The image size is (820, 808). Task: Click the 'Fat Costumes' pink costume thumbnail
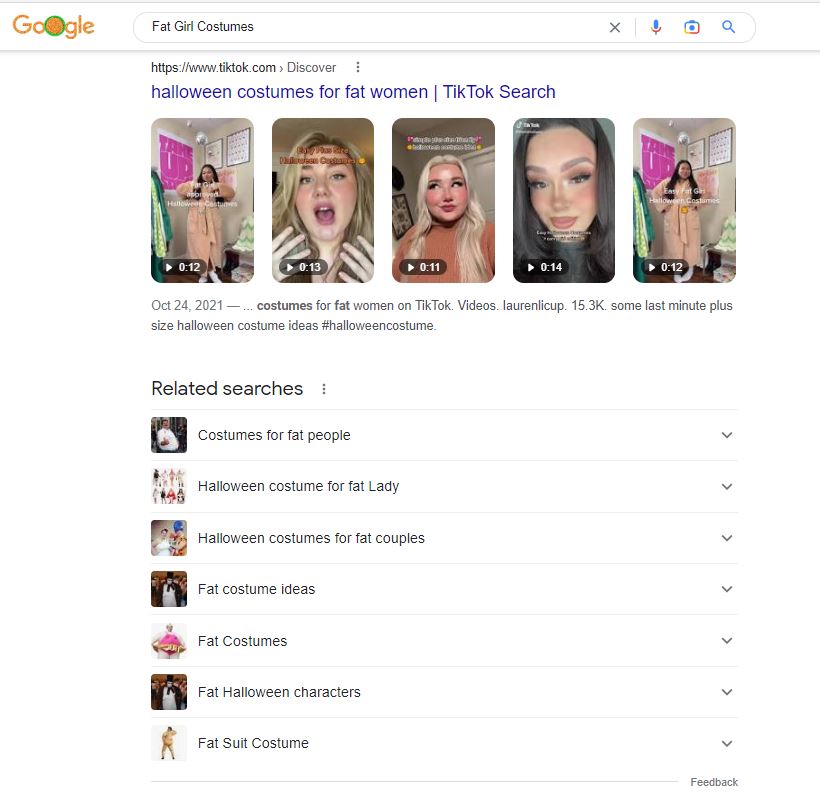point(169,641)
